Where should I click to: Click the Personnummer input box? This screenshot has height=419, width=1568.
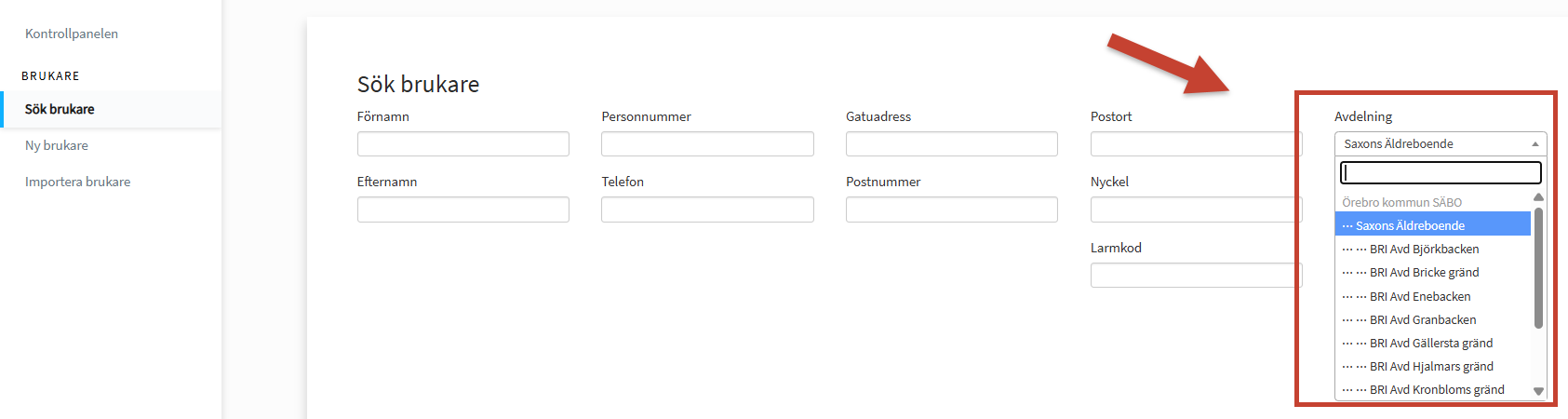click(x=707, y=143)
